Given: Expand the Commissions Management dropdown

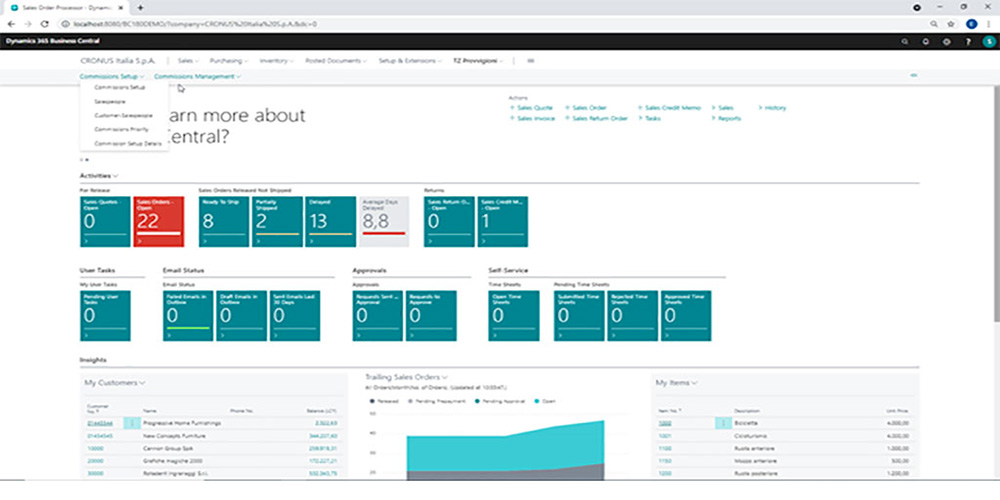Looking at the screenshot, I should point(198,76).
